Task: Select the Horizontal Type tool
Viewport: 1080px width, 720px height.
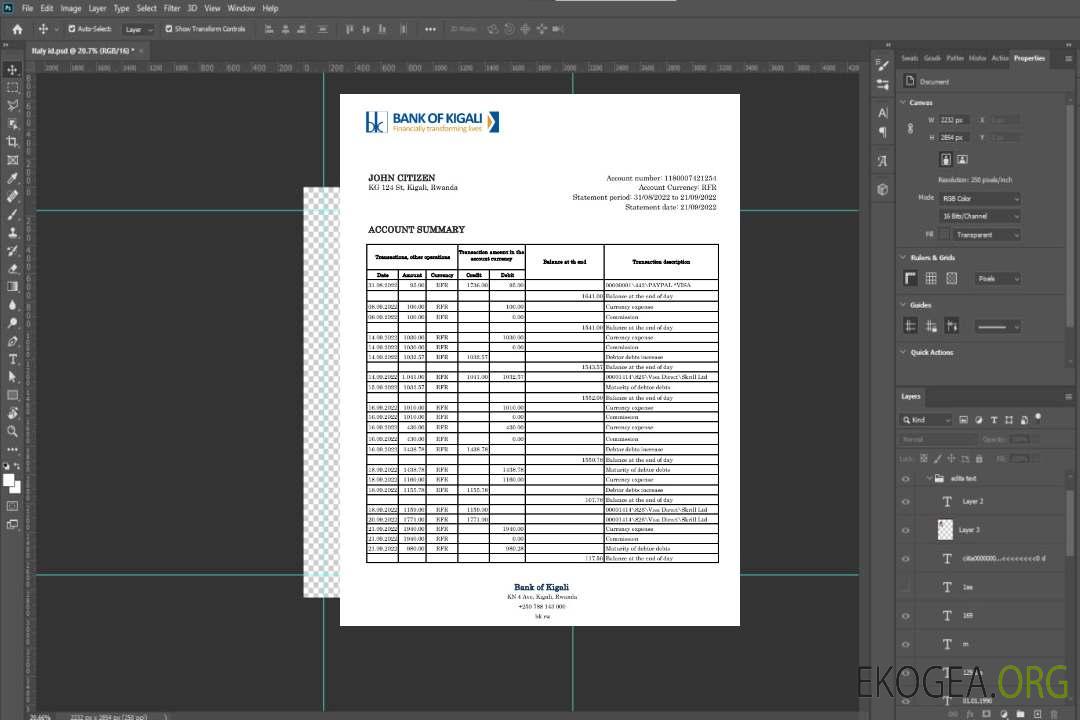Action: coord(13,359)
